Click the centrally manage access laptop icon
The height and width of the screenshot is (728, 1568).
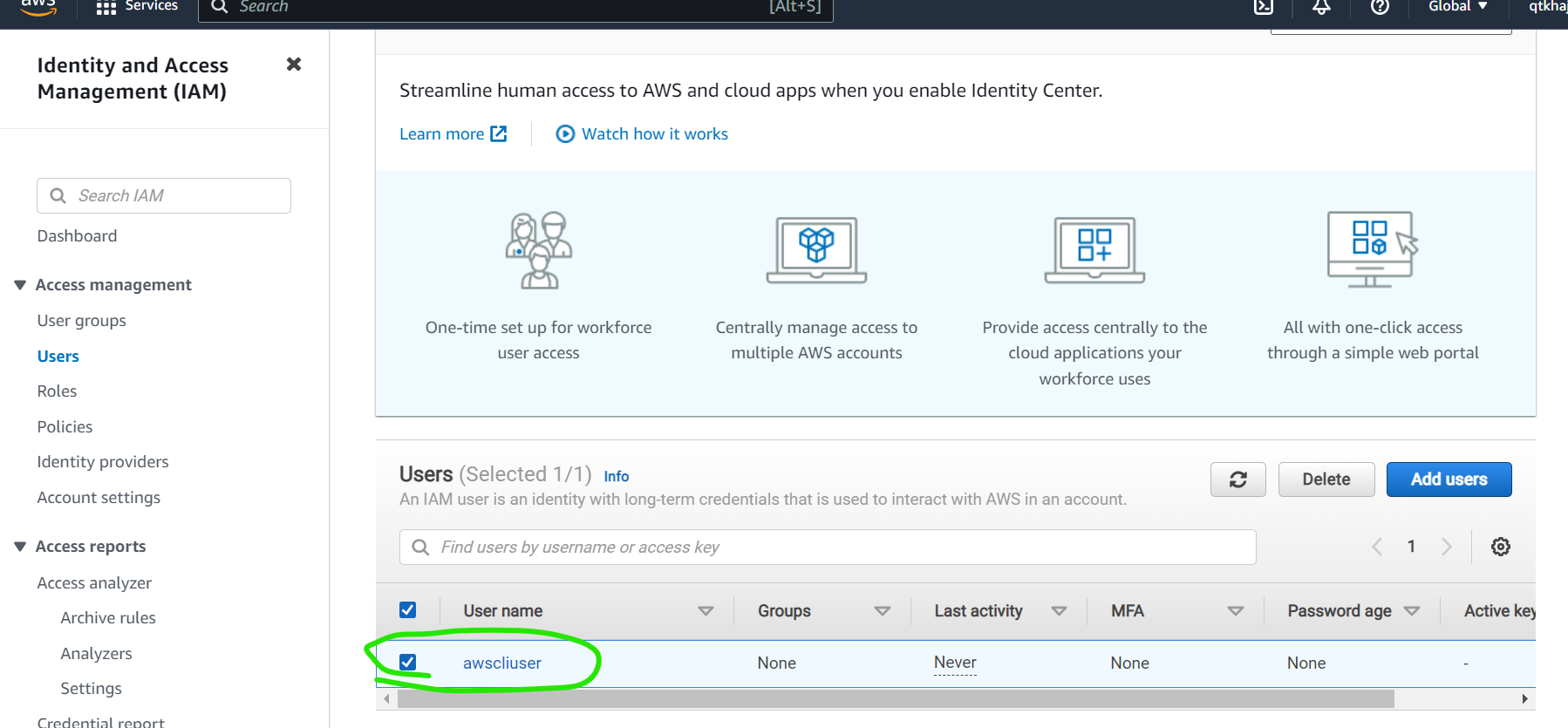(x=816, y=250)
